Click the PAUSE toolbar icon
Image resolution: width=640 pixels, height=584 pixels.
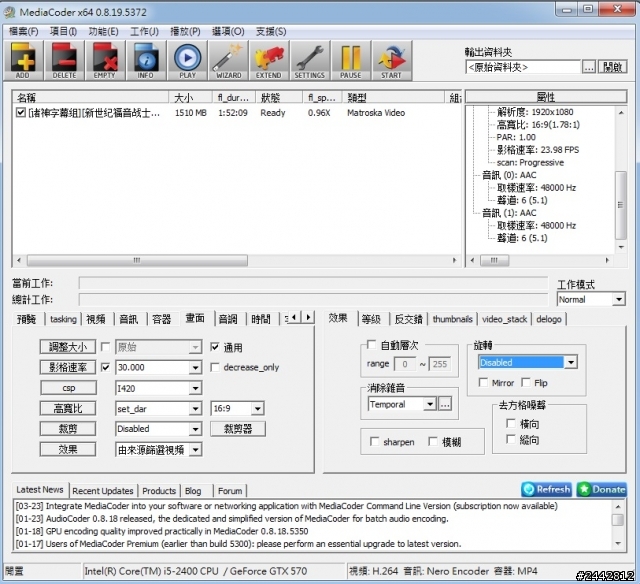351,60
